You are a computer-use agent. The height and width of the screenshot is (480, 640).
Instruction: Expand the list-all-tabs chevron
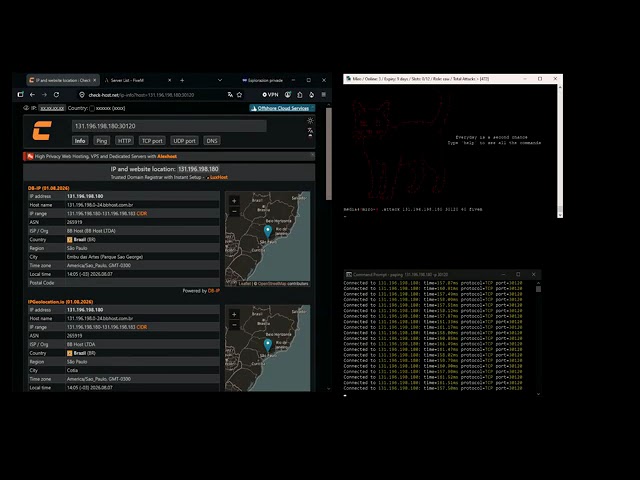(x=220, y=80)
